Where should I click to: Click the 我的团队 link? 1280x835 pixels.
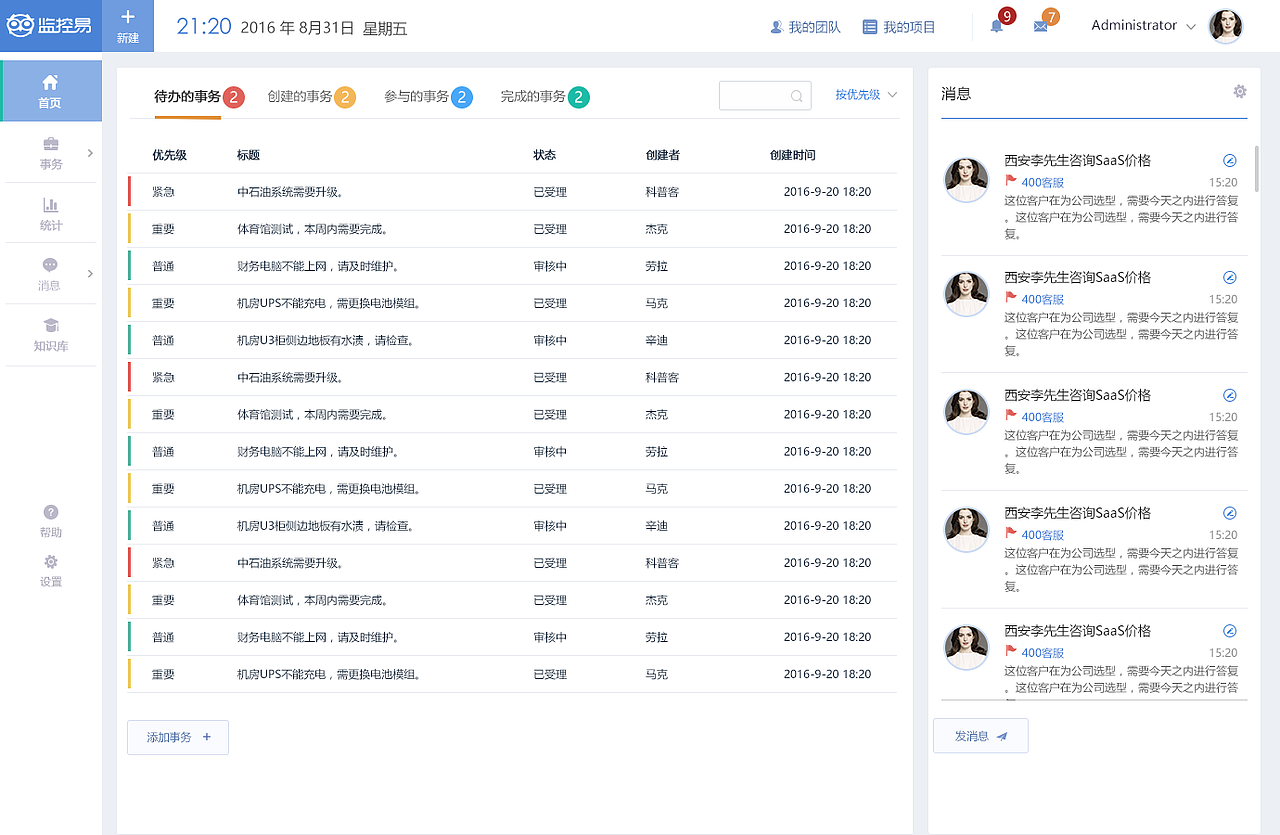click(805, 27)
